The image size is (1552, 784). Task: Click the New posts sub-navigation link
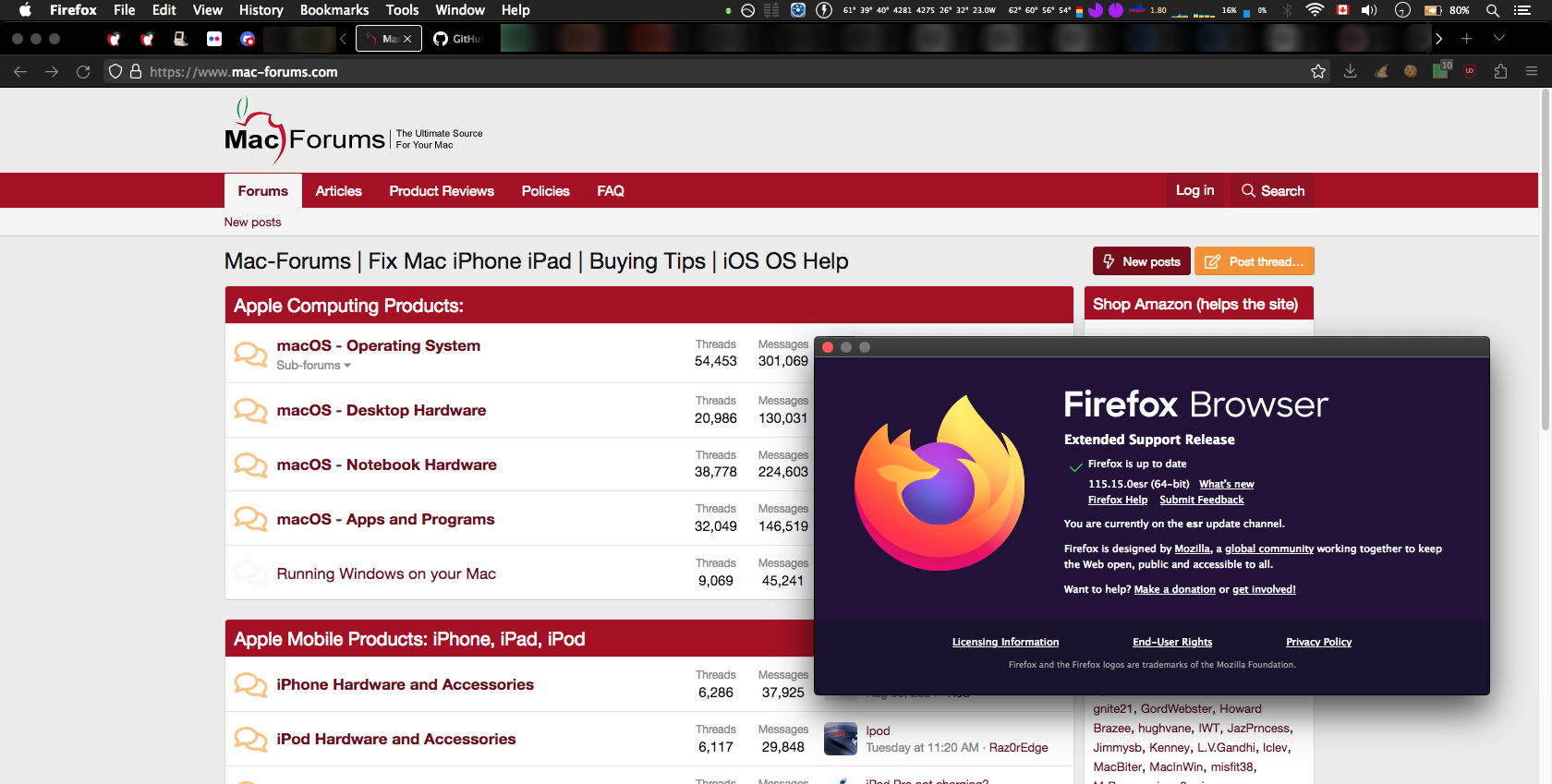[x=252, y=223]
